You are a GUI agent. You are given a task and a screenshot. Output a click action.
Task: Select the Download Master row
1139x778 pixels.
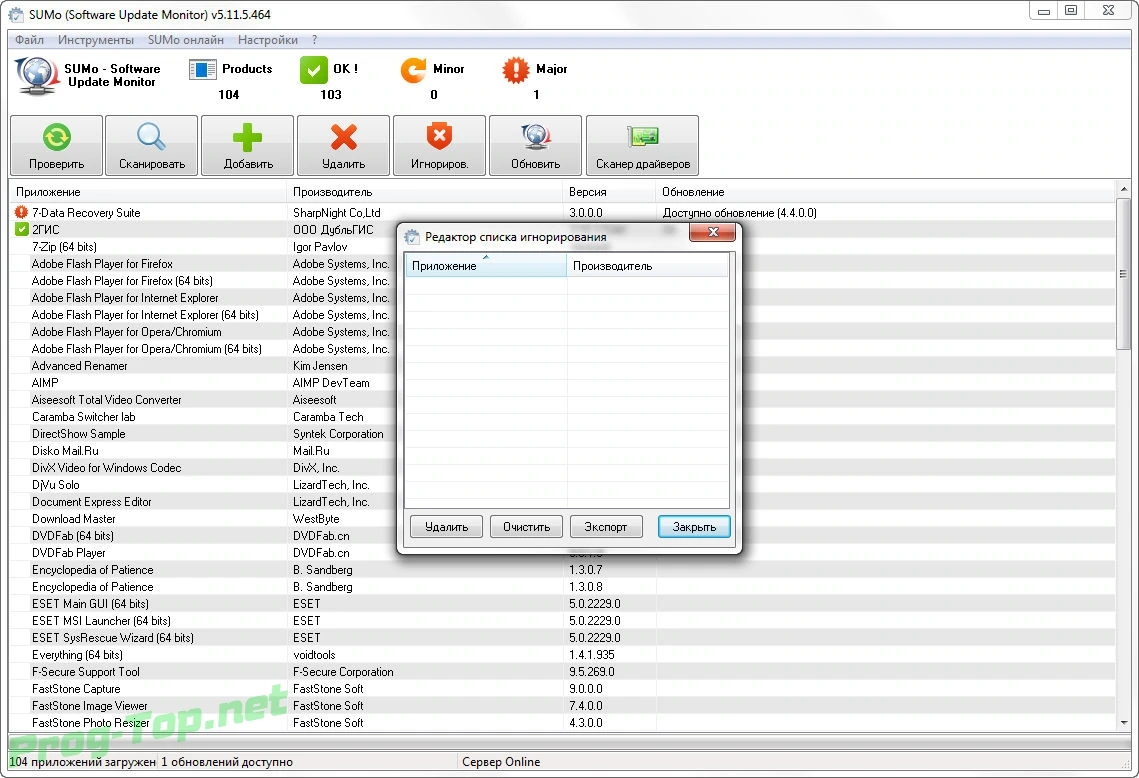coord(562,519)
